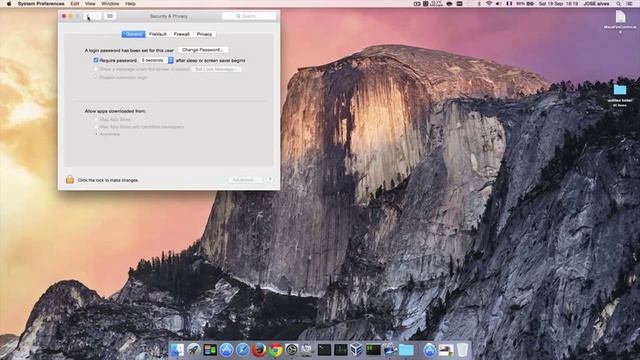The image size is (640, 360).
Task: Open the light-blue folder in the dock
Action: tap(406, 350)
